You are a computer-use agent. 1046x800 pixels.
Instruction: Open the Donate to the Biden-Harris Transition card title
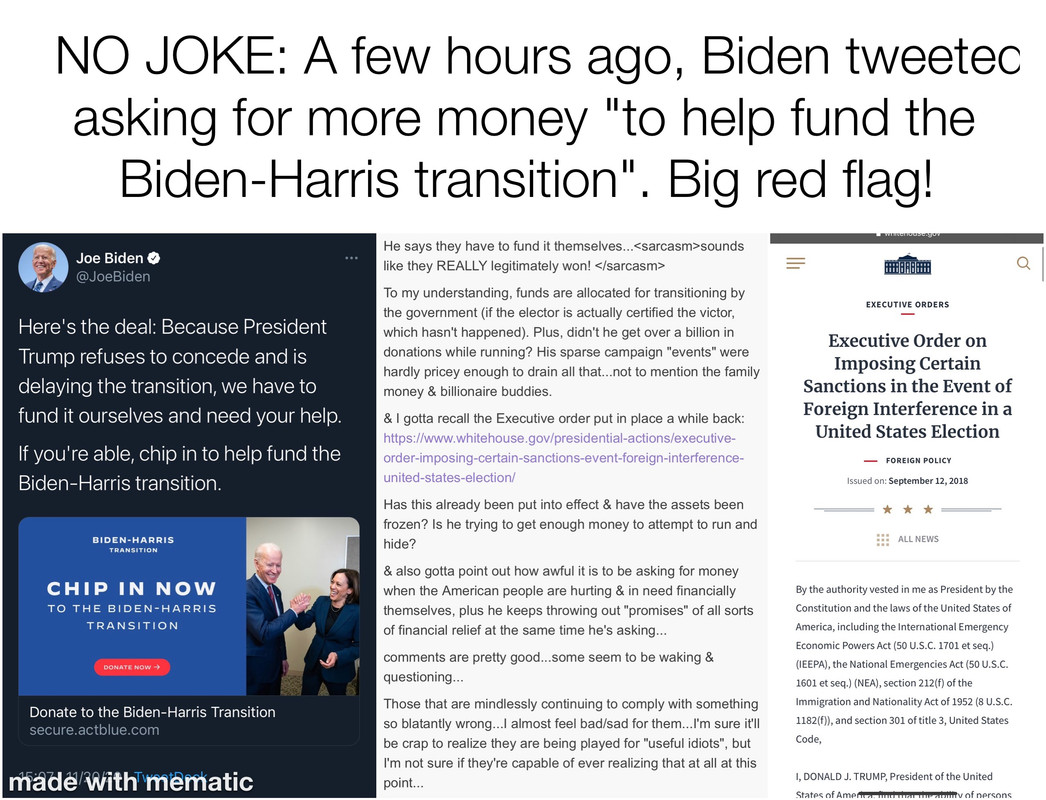click(152, 712)
